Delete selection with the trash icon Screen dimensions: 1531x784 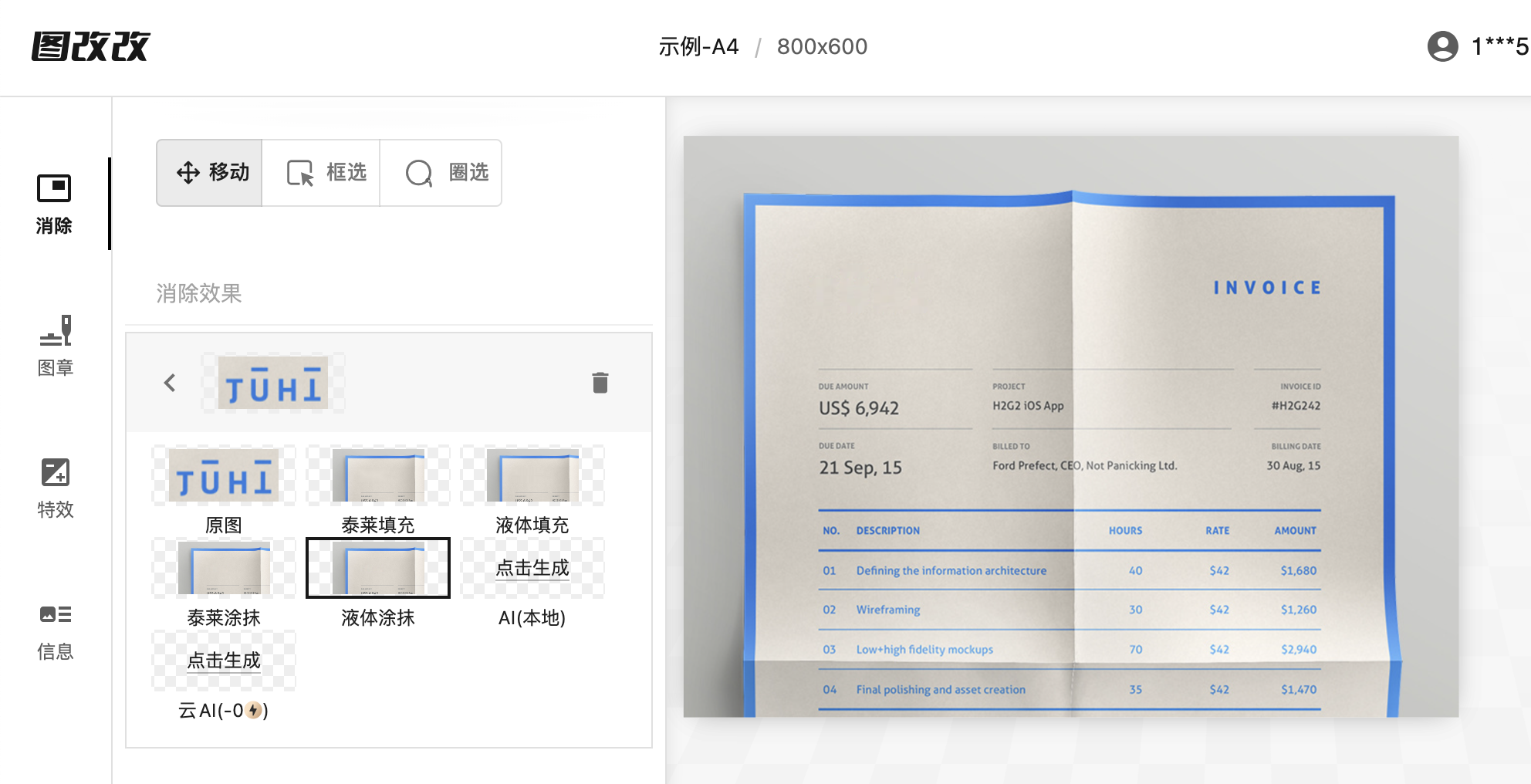pyautogui.click(x=600, y=383)
